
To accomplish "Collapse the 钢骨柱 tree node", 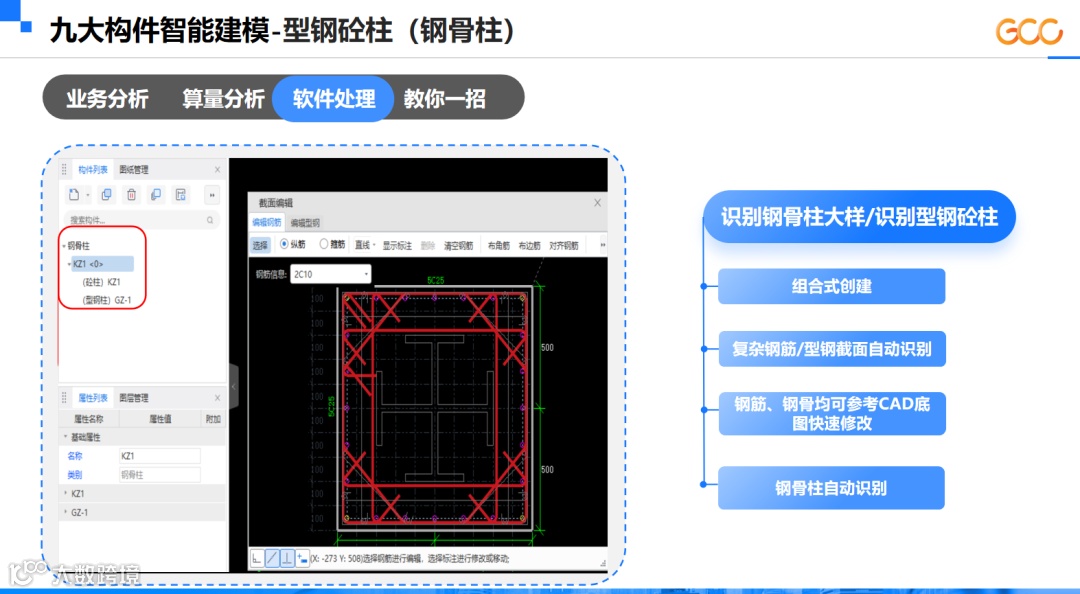I will (64, 246).
